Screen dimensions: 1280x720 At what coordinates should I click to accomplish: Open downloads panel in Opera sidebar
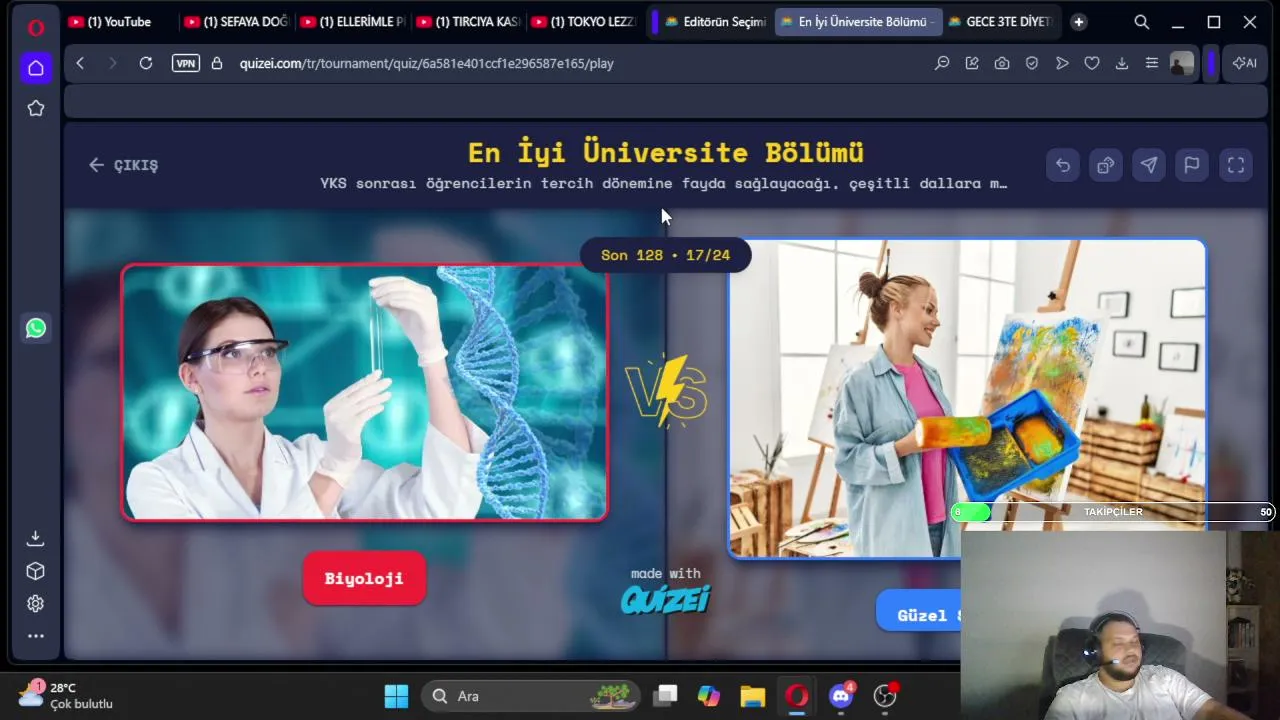[36, 538]
